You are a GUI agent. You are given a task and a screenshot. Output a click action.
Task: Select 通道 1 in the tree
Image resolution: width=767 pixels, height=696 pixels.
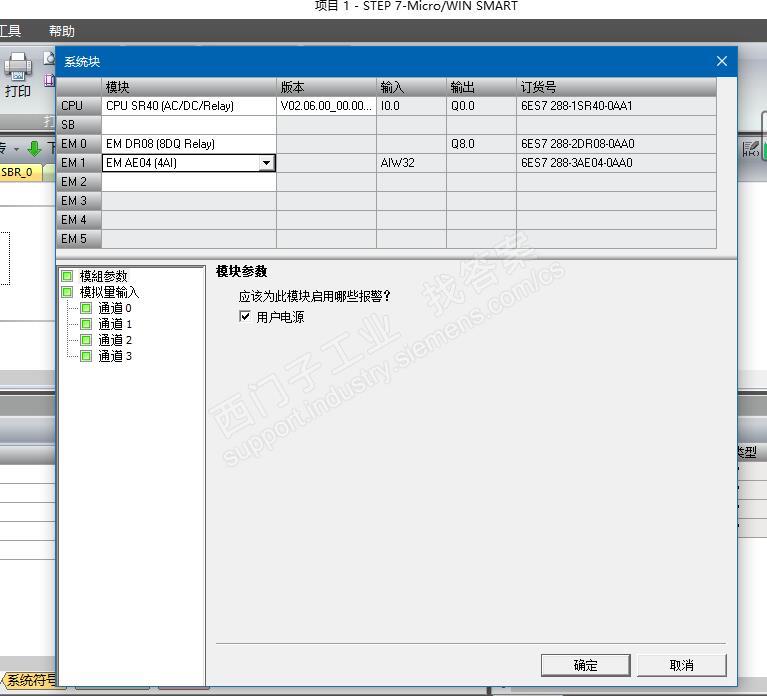(x=114, y=324)
